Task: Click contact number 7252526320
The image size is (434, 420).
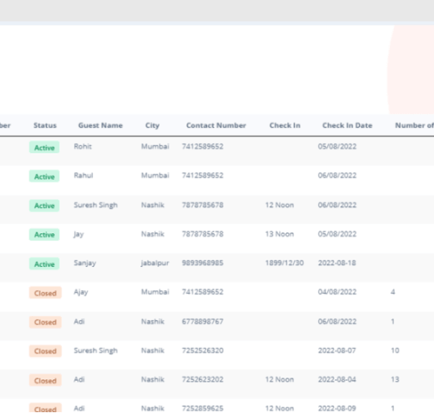Action: click(202, 350)
